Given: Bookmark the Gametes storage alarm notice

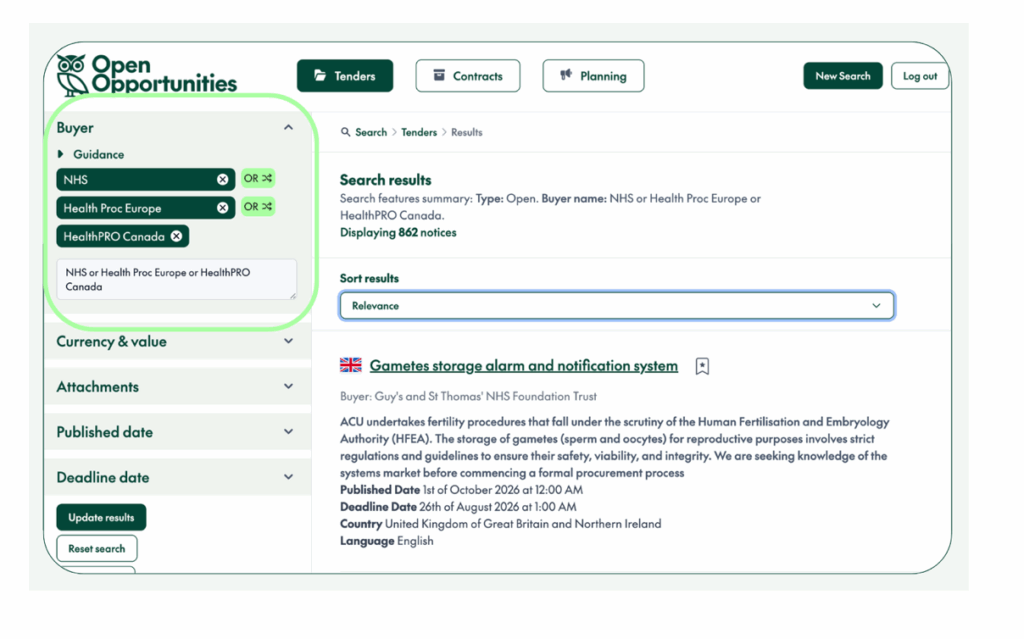Looking at the screenshot, I should point(701,365).
